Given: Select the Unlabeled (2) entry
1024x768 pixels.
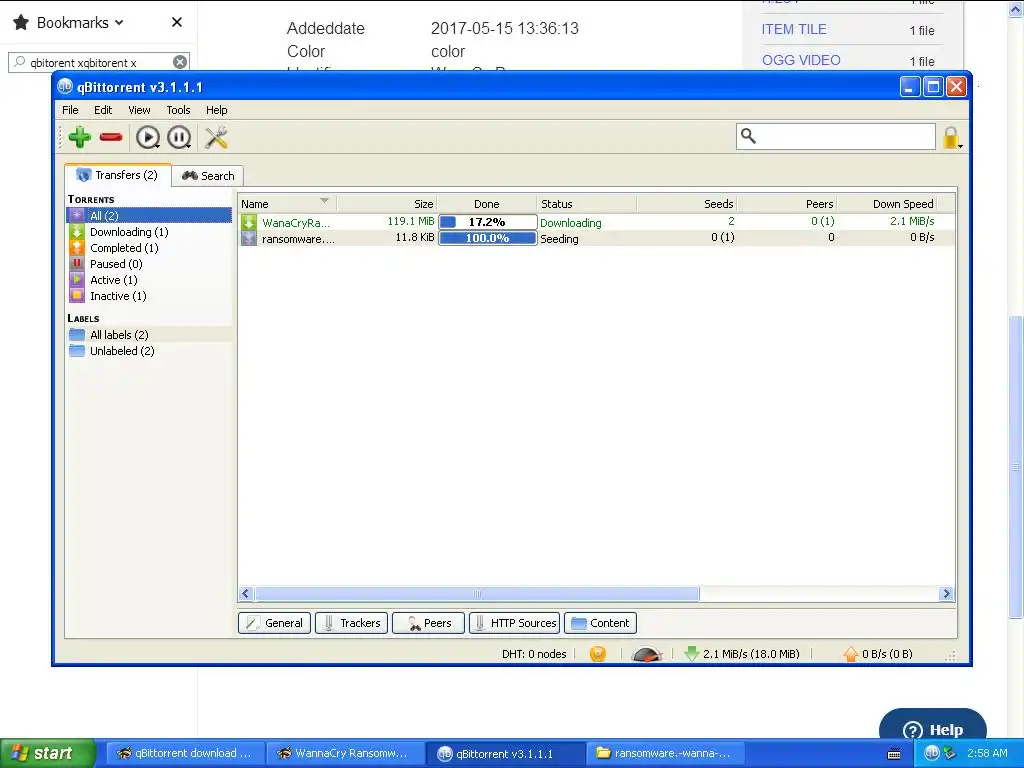Looking at the screenshot, I should tap(150, 351).
